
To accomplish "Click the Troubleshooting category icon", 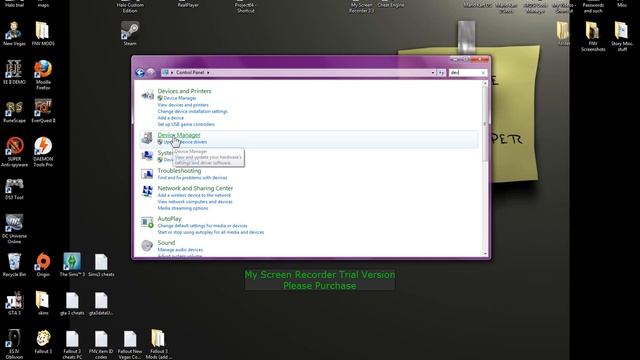I will 147,174.
